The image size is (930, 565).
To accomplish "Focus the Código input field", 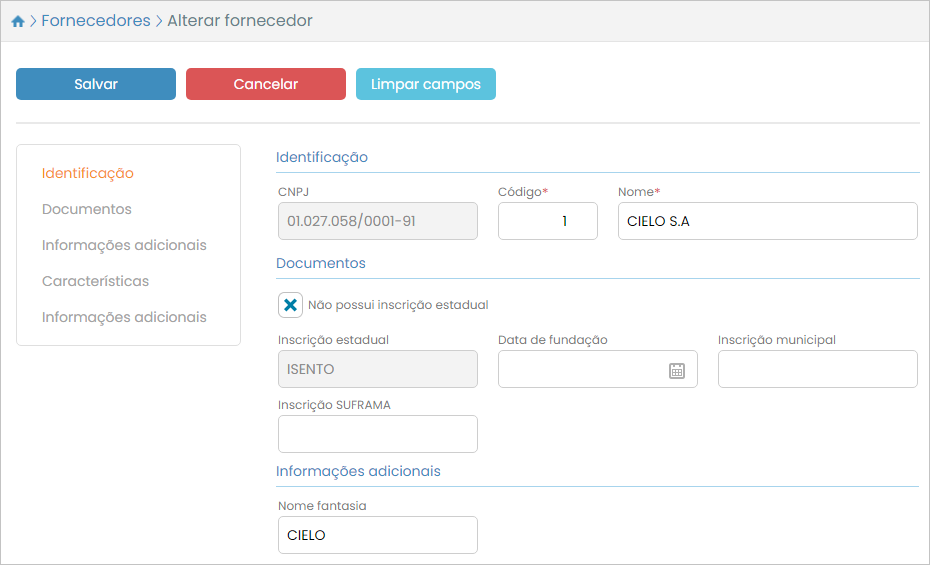I will [547, 221].
